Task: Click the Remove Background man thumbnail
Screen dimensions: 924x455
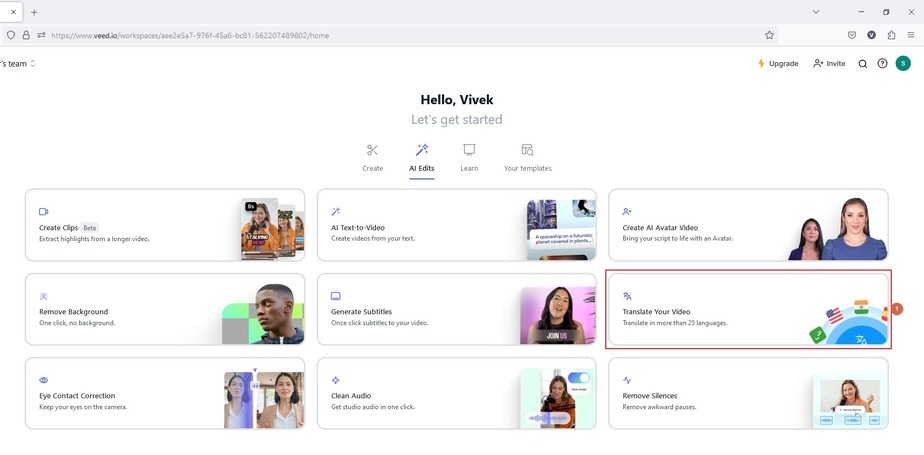Action: [263, 314]
